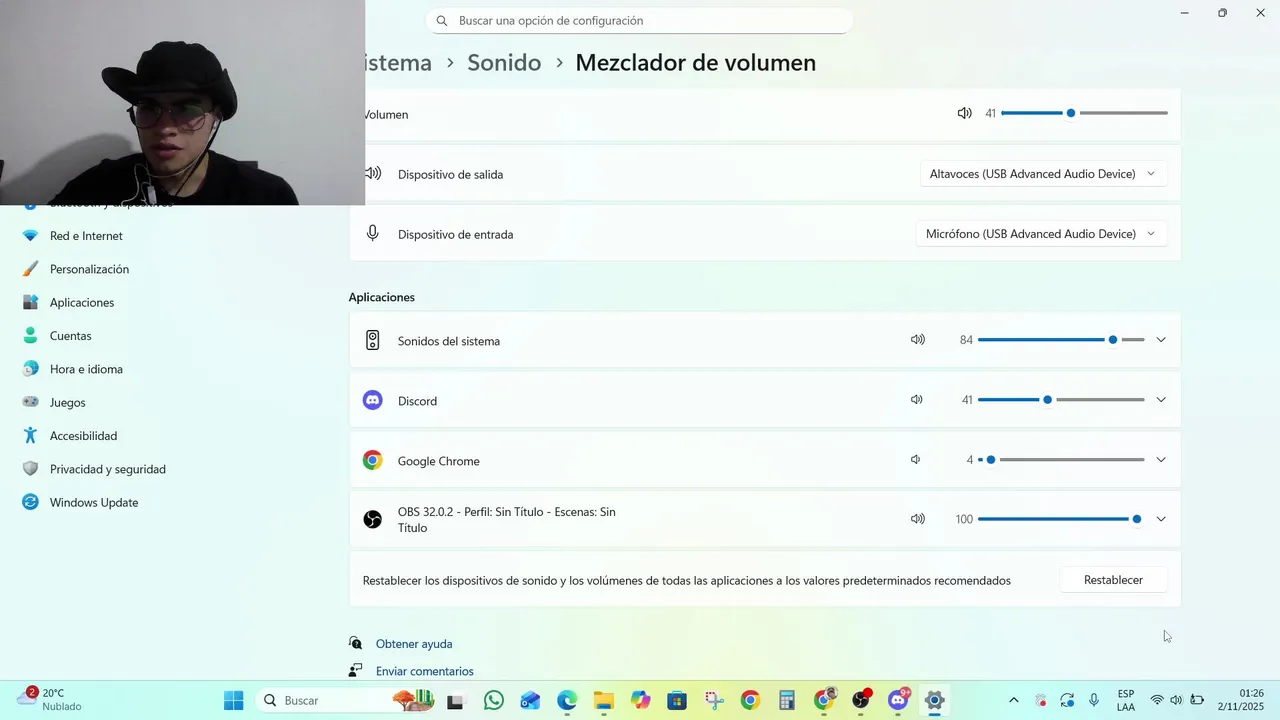
Task: Click the settings search field
Action: [x=639, y=20]
